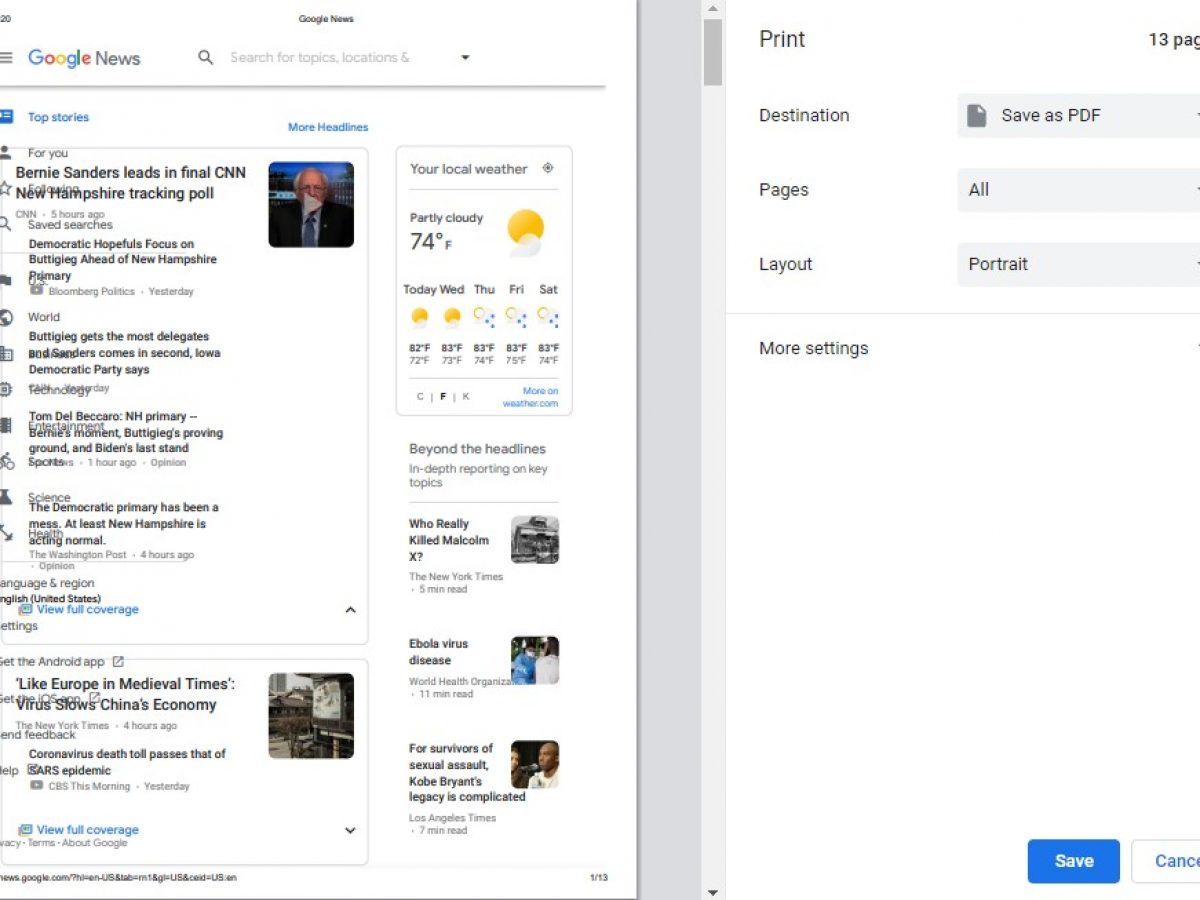Open the hamburger menu beside Google News

6,58
